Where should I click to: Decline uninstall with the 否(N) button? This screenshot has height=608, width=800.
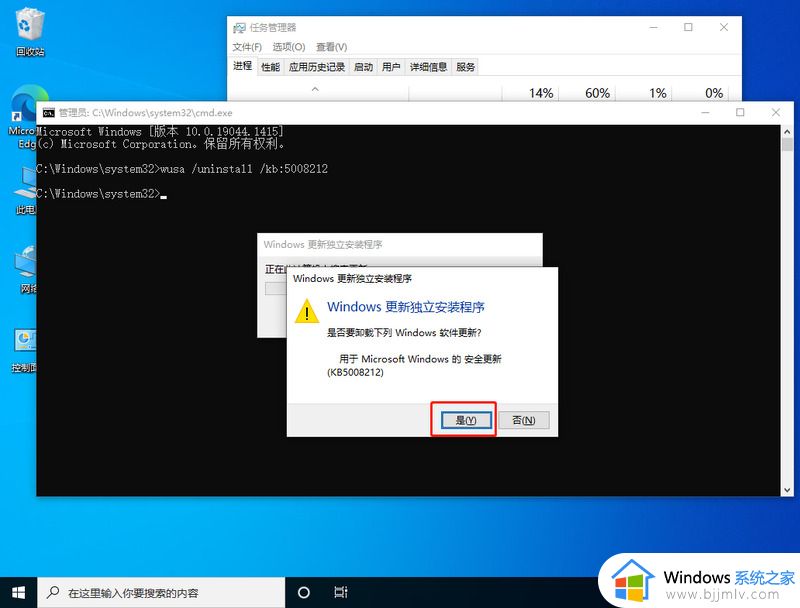pos(523,420)
